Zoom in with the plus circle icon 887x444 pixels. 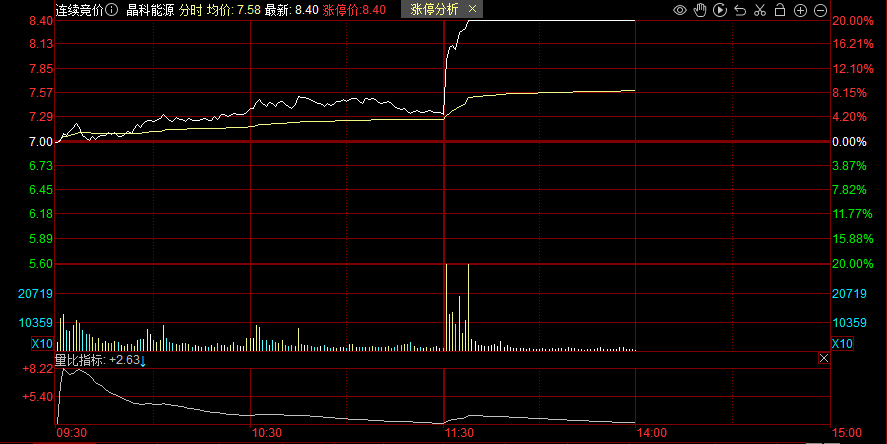click(800, 10)
